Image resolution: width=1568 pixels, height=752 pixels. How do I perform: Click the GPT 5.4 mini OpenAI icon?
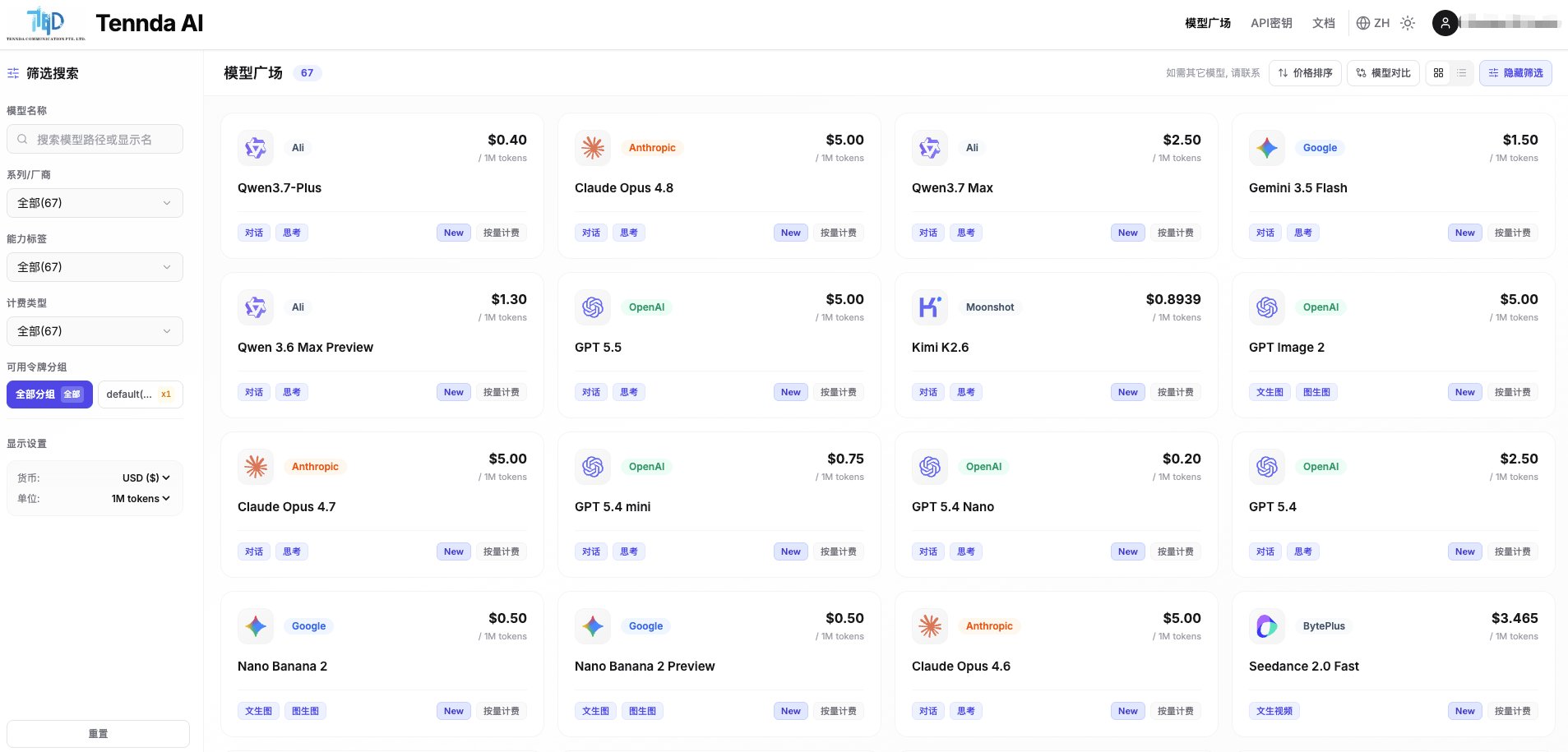[593, 467]
